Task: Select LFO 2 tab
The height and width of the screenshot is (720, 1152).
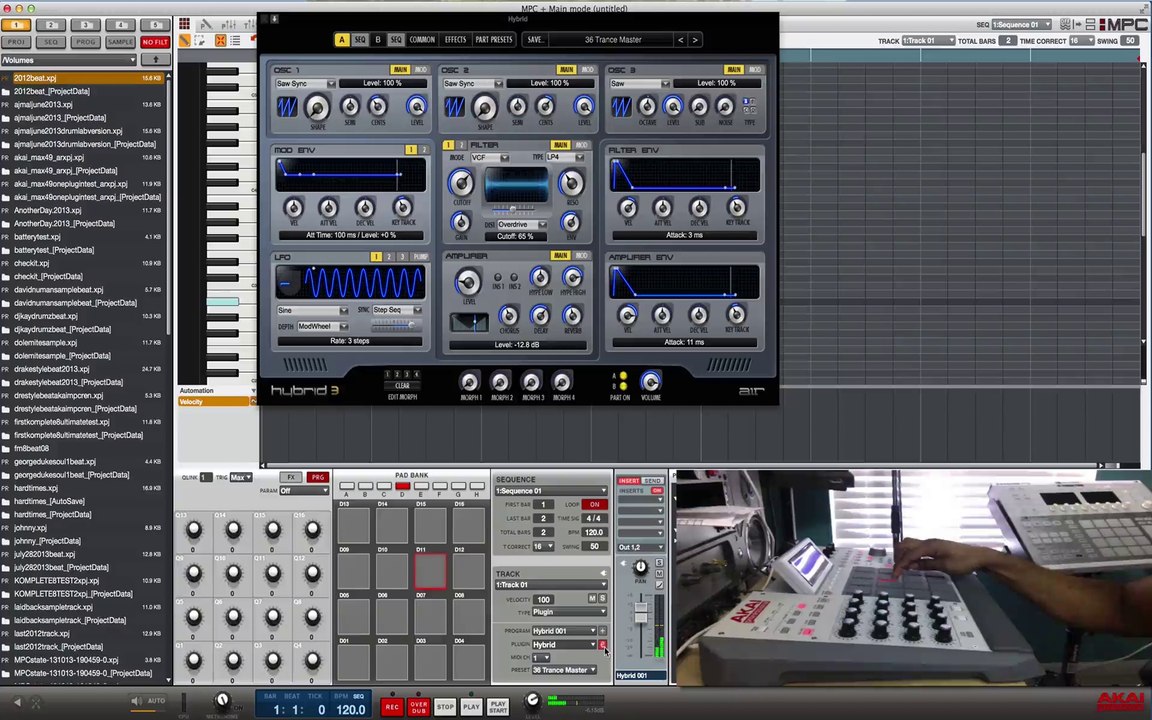Action: click(x=389, y=256)
